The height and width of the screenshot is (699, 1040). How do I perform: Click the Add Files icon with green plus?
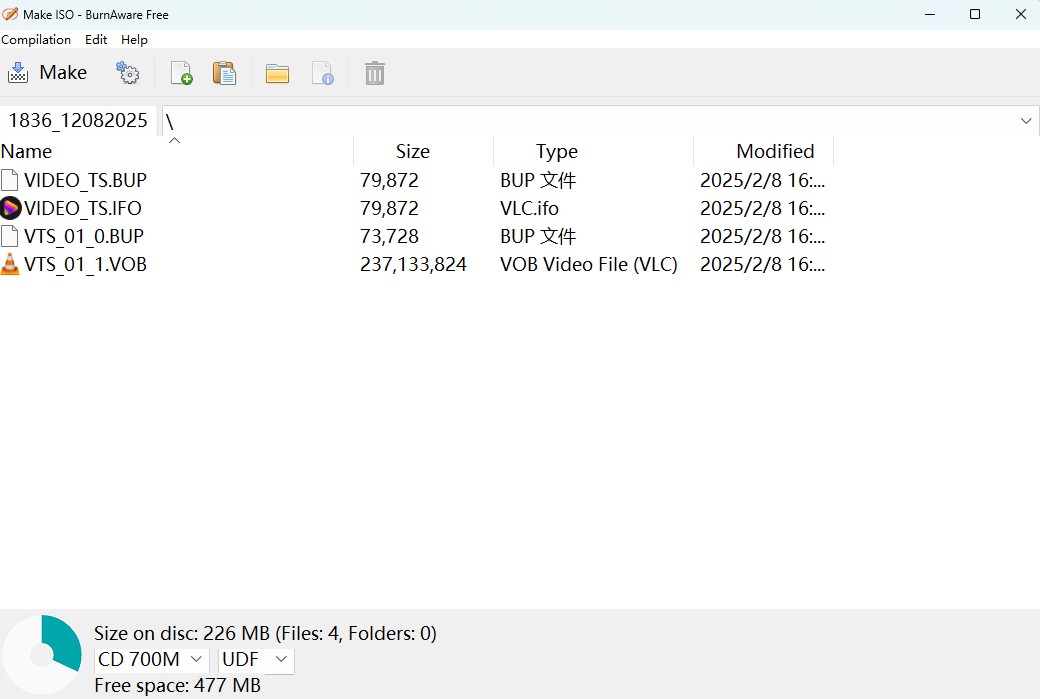[181, 72]
